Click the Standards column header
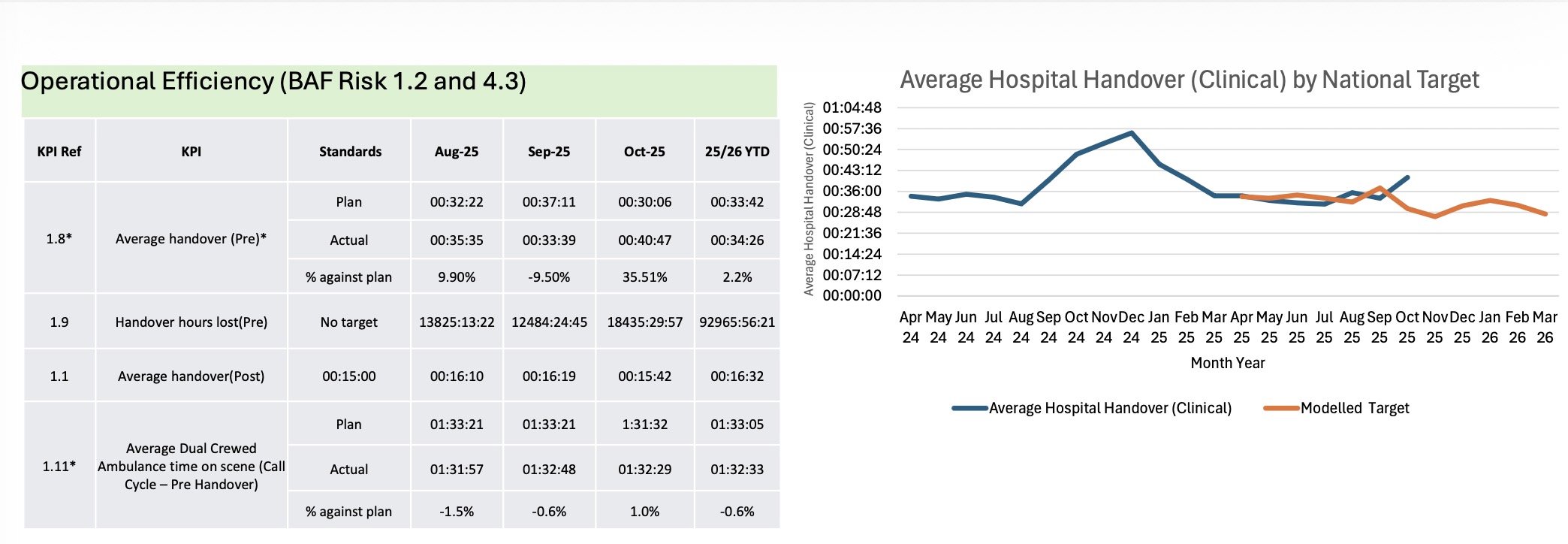The height and width of the screenshot is (544, 1568). click(x=350, y=152)
